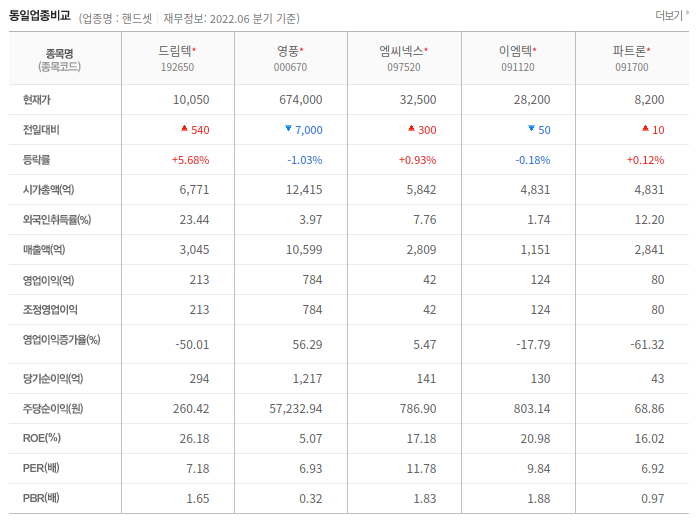Click the net income value 1,217
The height and width of the screenshot is (522, 696).
pyautogui.click(x=307, y=379)
